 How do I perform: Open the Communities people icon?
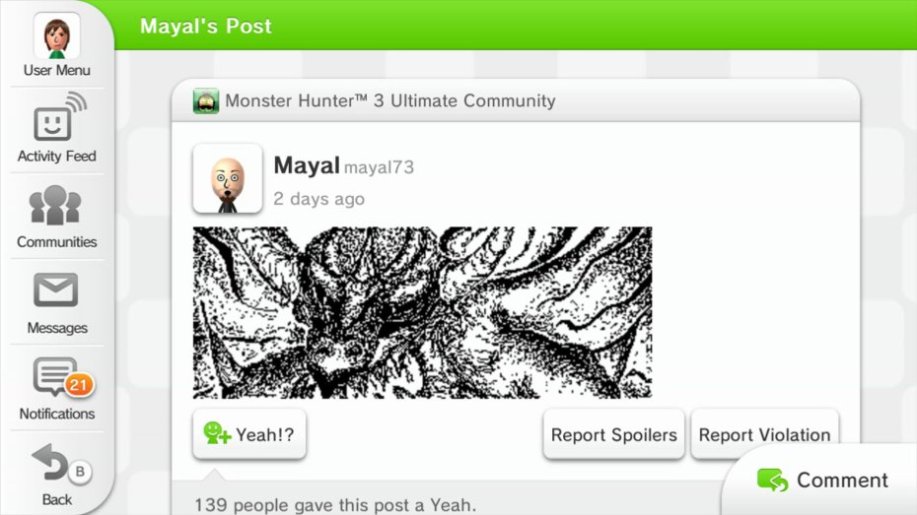coord(56,205)
